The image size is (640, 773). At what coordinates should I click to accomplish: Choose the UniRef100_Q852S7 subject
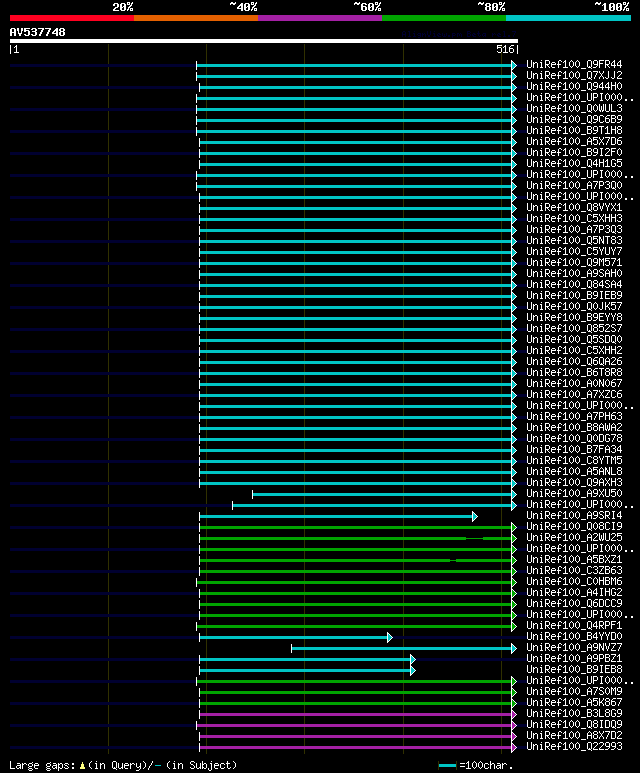(x=574, y=328)
